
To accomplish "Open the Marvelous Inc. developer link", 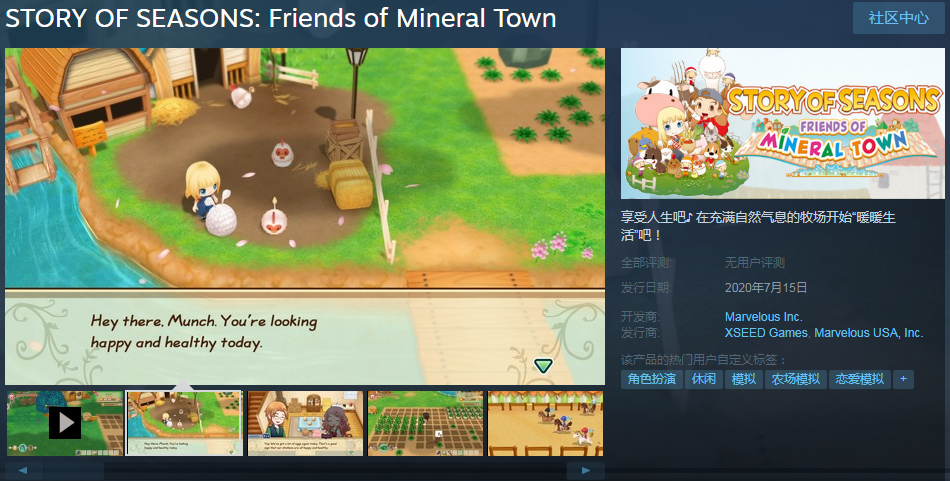I will click(x=763, y=317).
